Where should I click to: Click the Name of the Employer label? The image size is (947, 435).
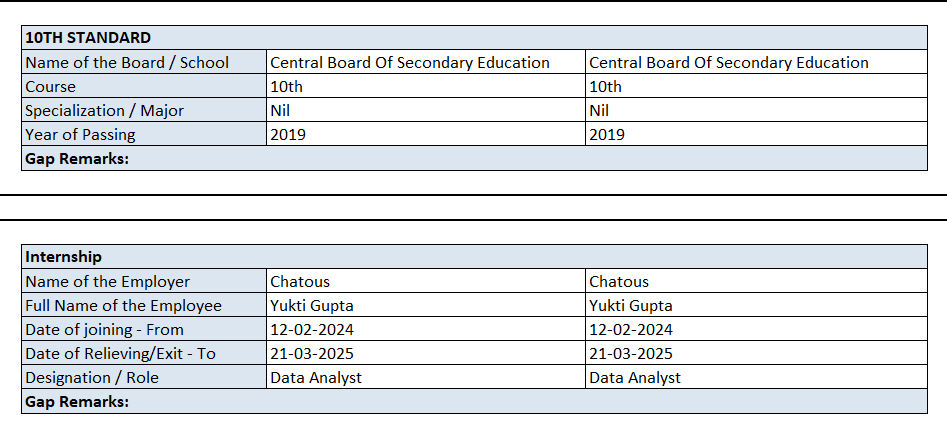(108, 281)
